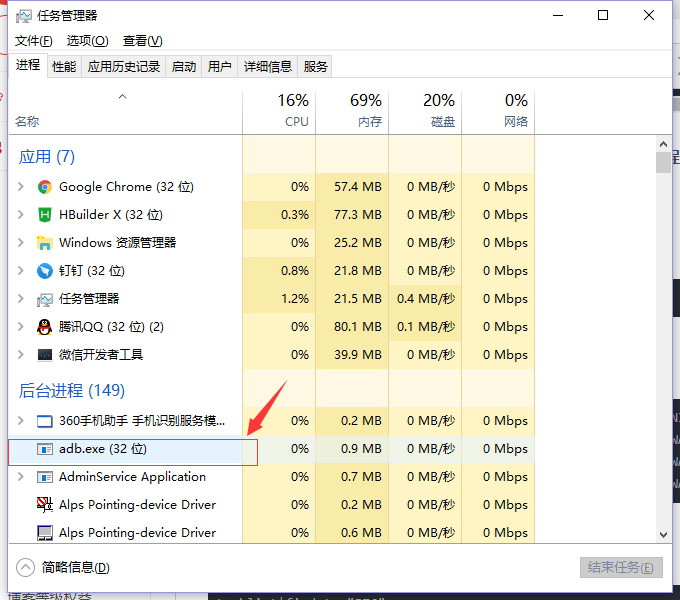Collapse to 简略信息 using the arrow button
This screenshot has height=600, width=680.
(25, 567)
